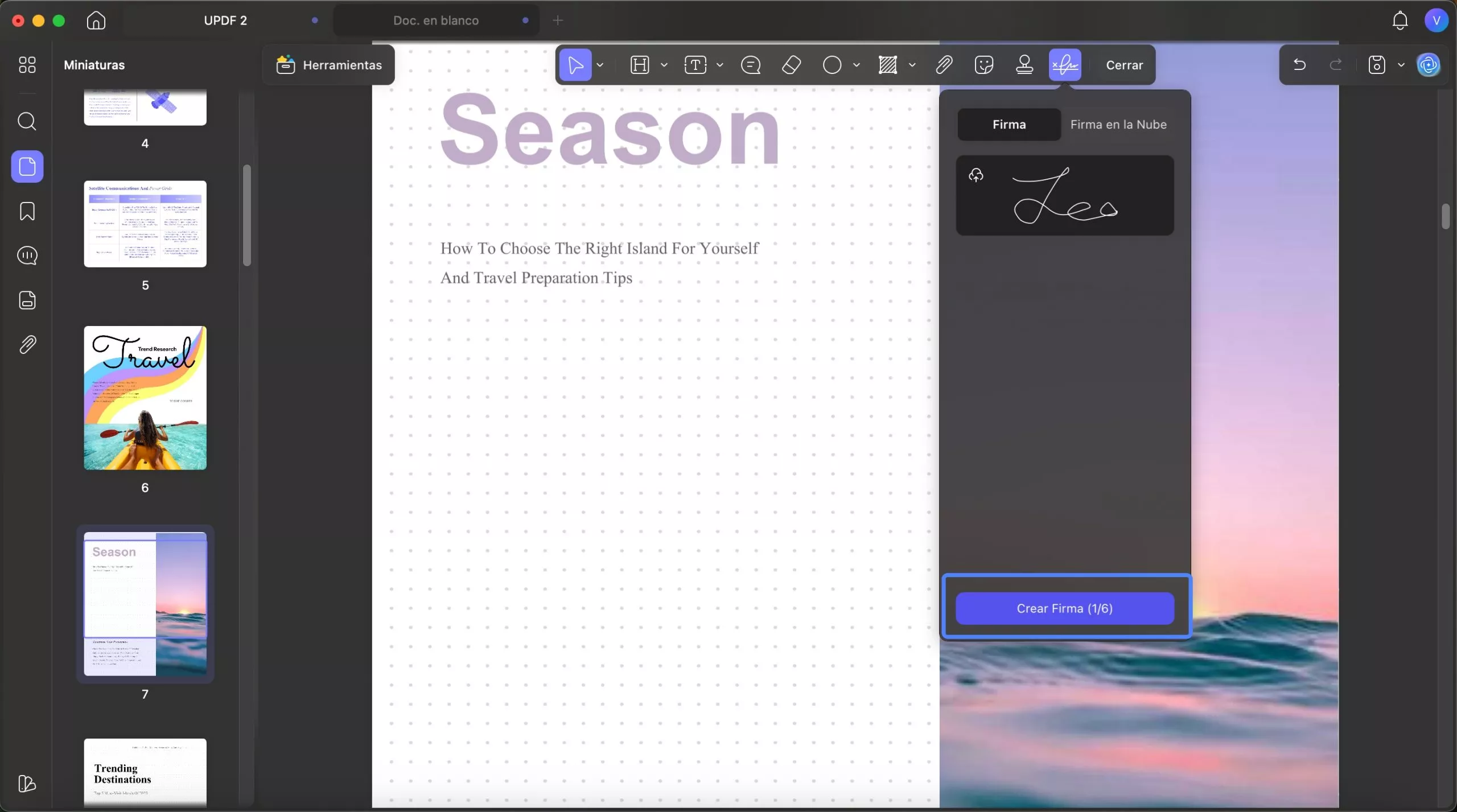The image size is (1457, 812).
Task: Open page 6 Travel thumbnail
Action: pos(145,398)
